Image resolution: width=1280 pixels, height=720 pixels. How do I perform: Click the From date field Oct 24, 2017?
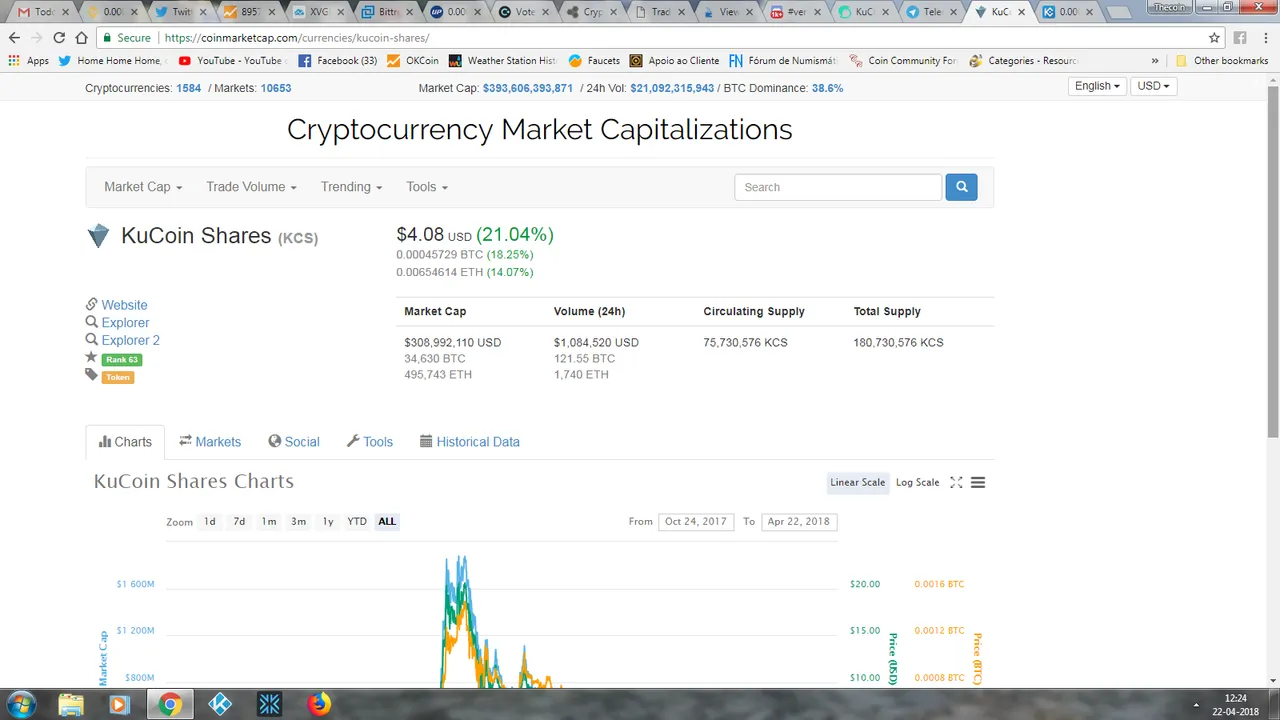pyautogui.click(x=696, y=521)
